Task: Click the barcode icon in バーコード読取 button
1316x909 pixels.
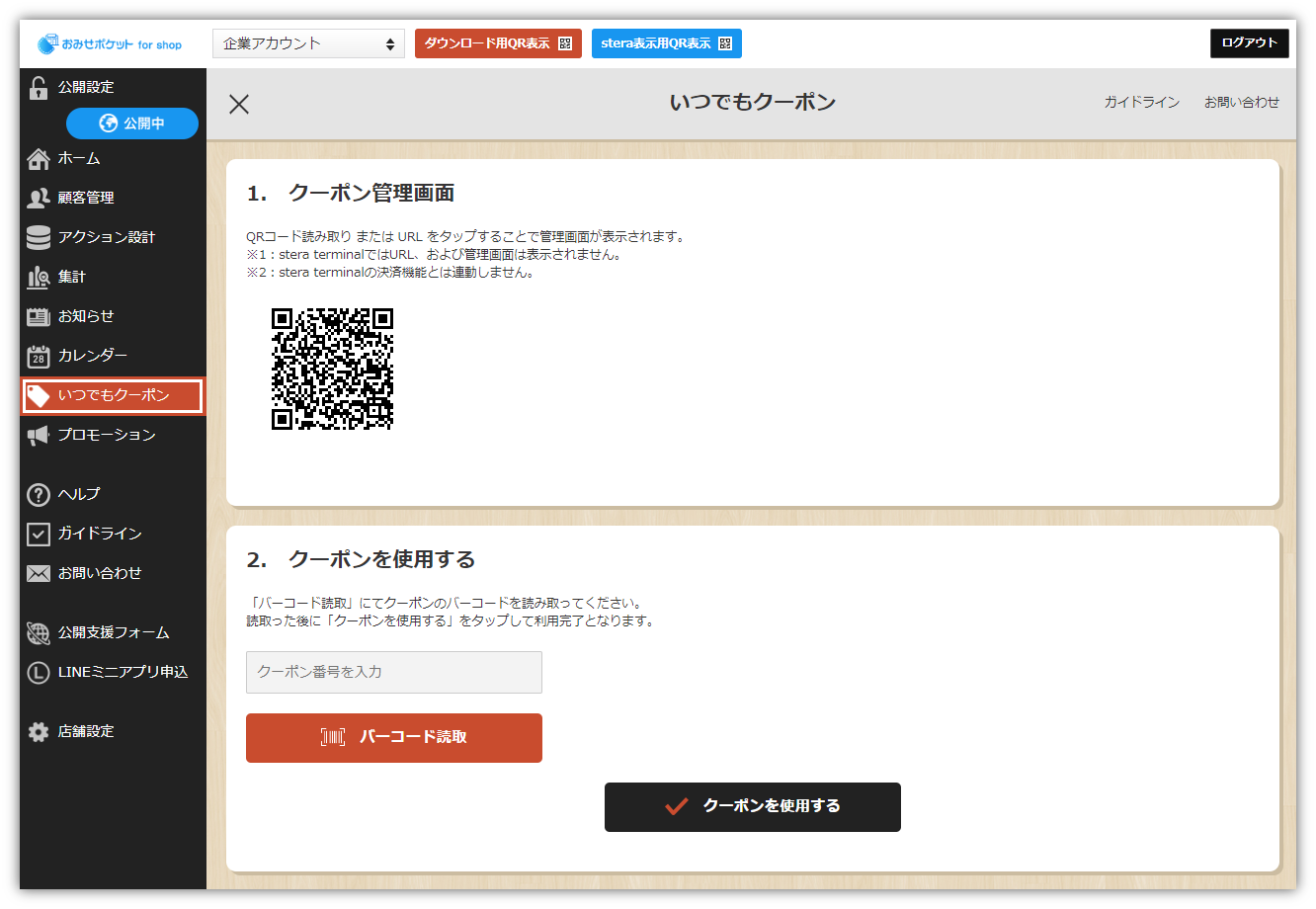Action: [x=333, y=737]
